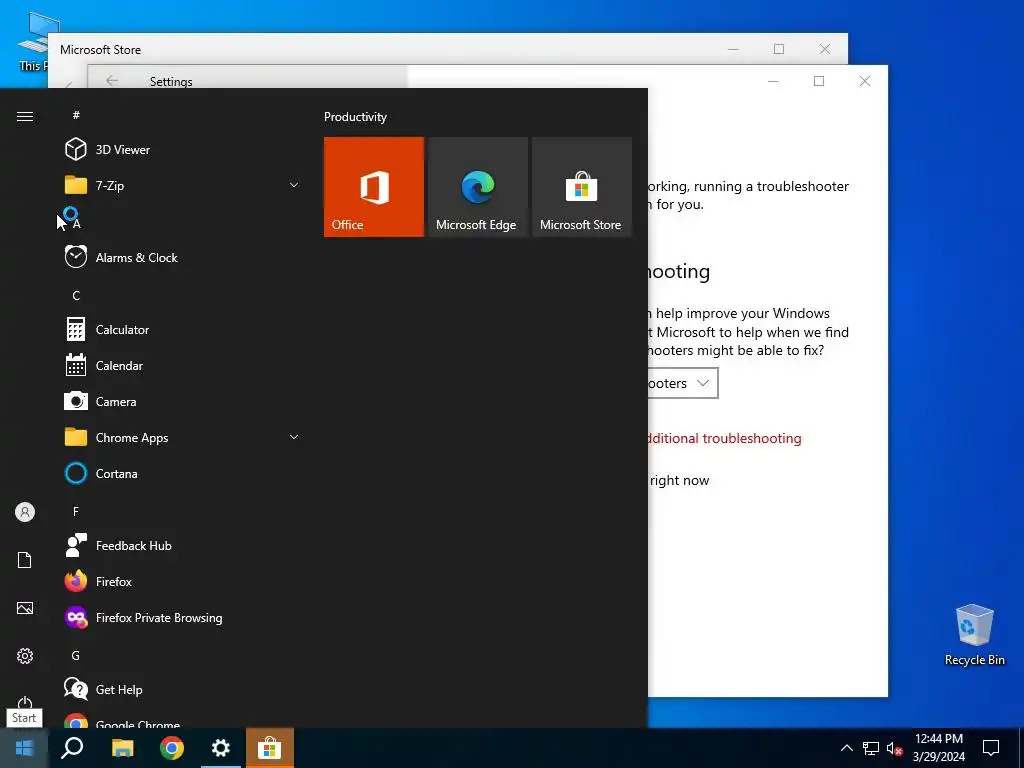Click the letter C section header
This screenshot has width=1024, height=768.
(76, 296)
